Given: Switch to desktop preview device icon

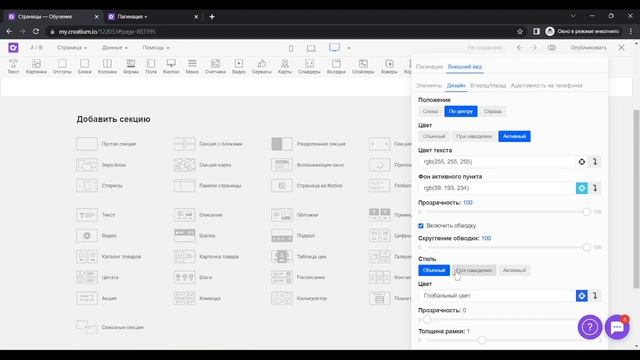Looking at the screenshot, I should point(334,47).
